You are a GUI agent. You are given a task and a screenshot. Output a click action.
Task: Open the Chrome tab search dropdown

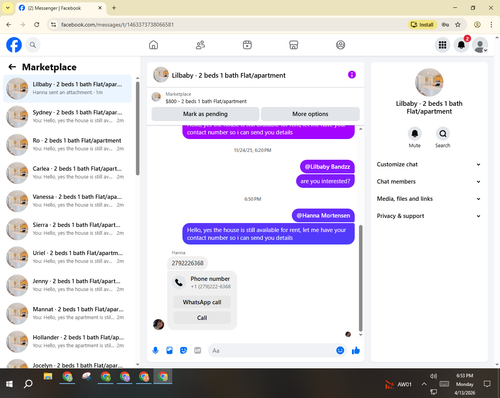[8, 8]
